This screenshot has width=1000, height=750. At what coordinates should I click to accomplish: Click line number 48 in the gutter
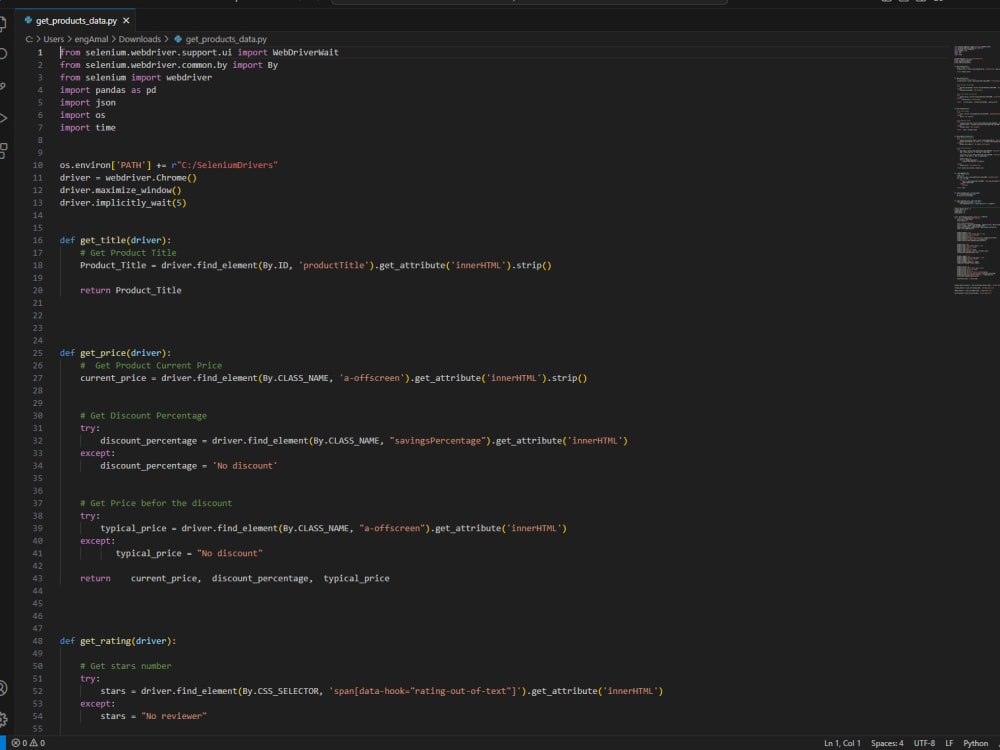pyautogui.click(x=38, y=641)
